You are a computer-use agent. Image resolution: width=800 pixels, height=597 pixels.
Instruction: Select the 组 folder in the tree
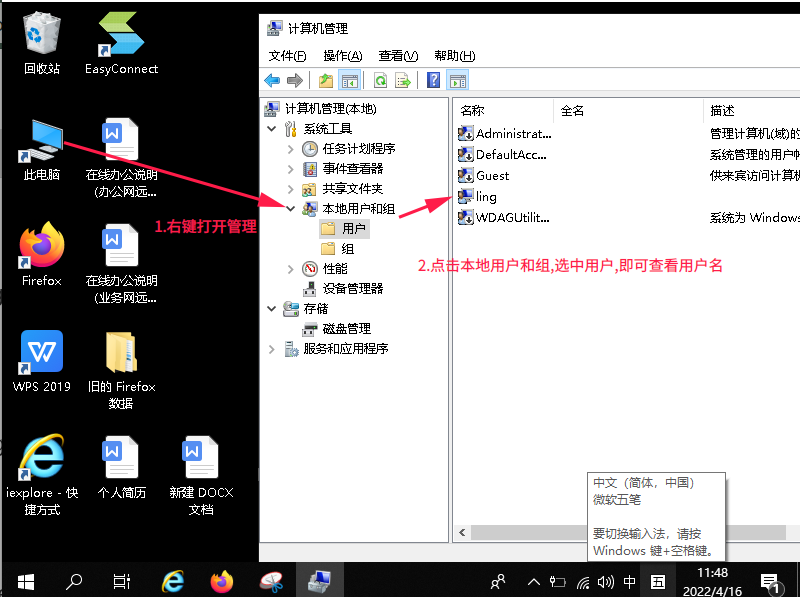pyautogui.click(x=347, y=249)
